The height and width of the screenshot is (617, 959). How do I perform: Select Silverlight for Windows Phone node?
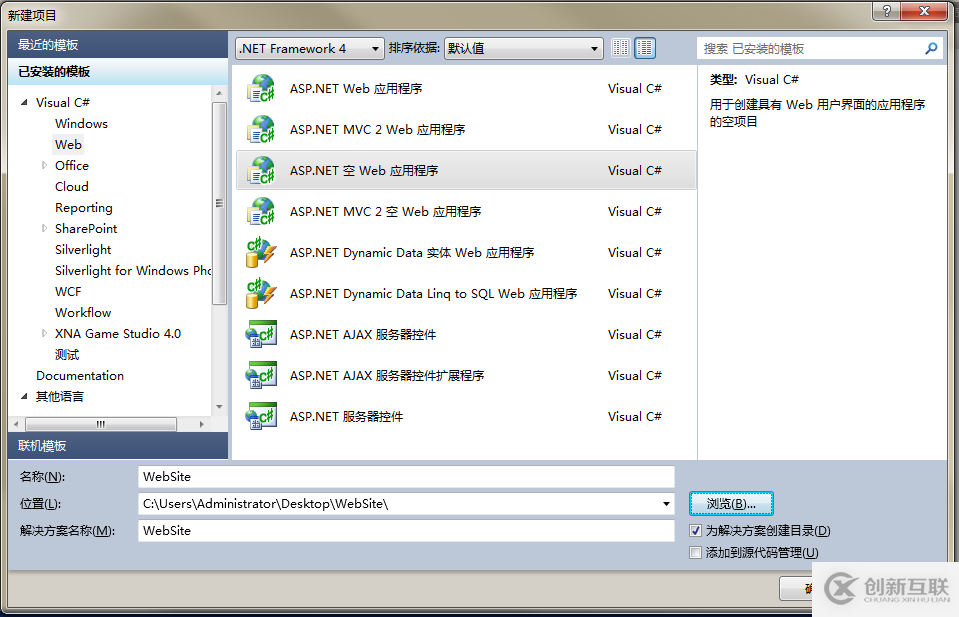click(133, 270)
